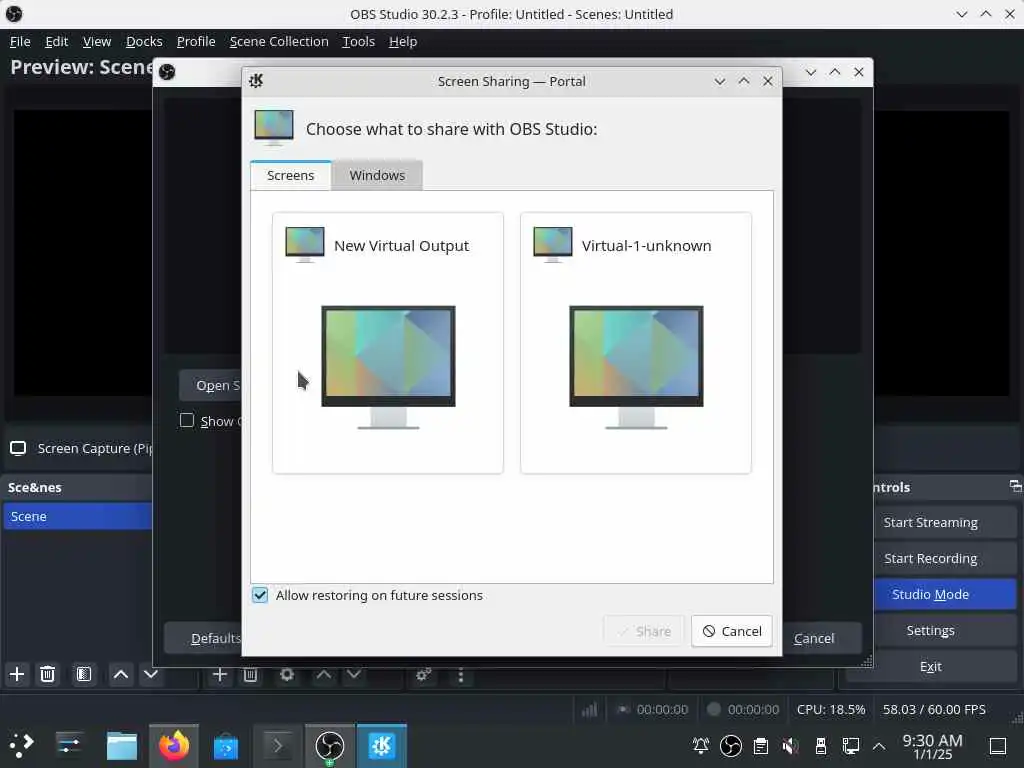Click the clock showing 9:30 AM
The width and height of the screenshot is (1024, 768).
click(932, 746)
